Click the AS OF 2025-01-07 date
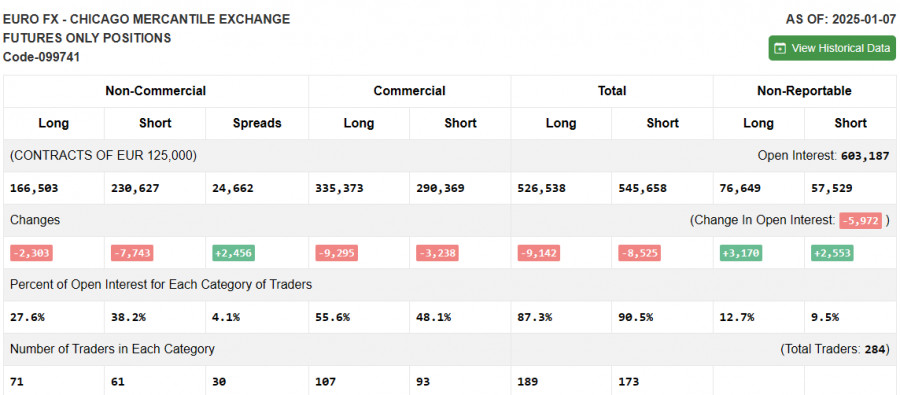 tap(840, 20)
